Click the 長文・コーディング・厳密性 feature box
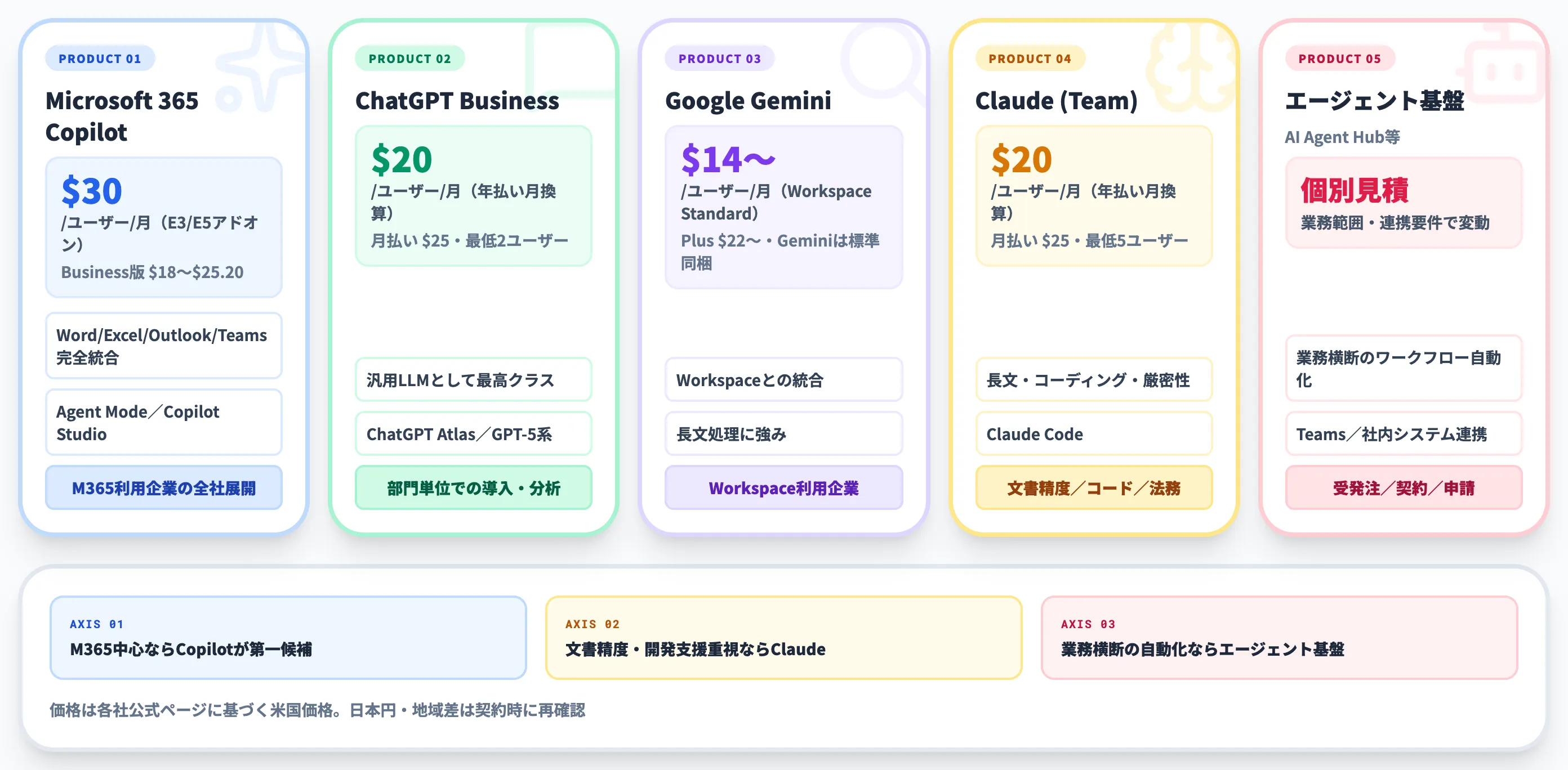Image resolution: width=1568 pixels, height=770 pixels. click(x=1094, y=379)
